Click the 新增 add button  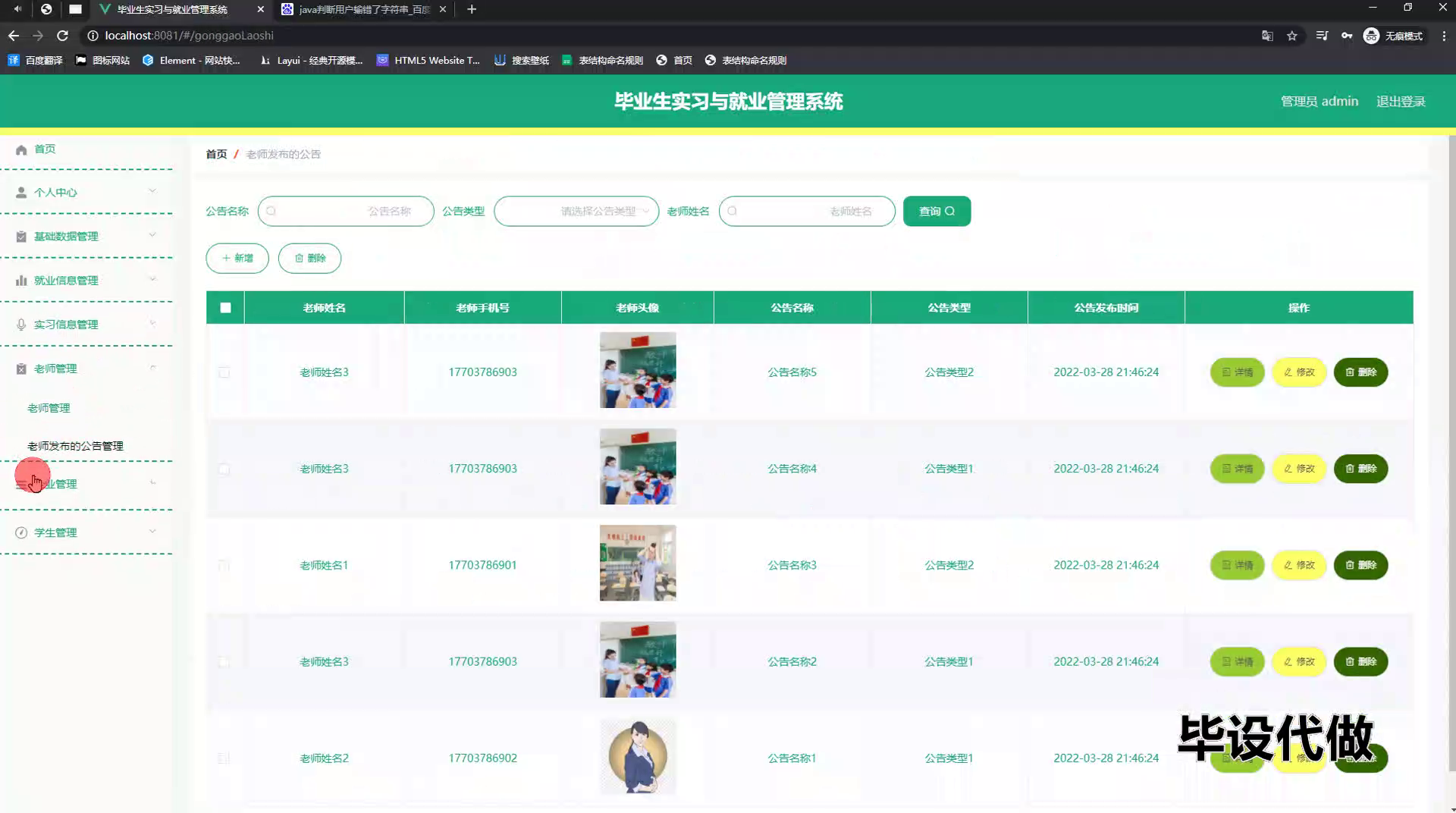pyautogui.click(x=237, y=258)
